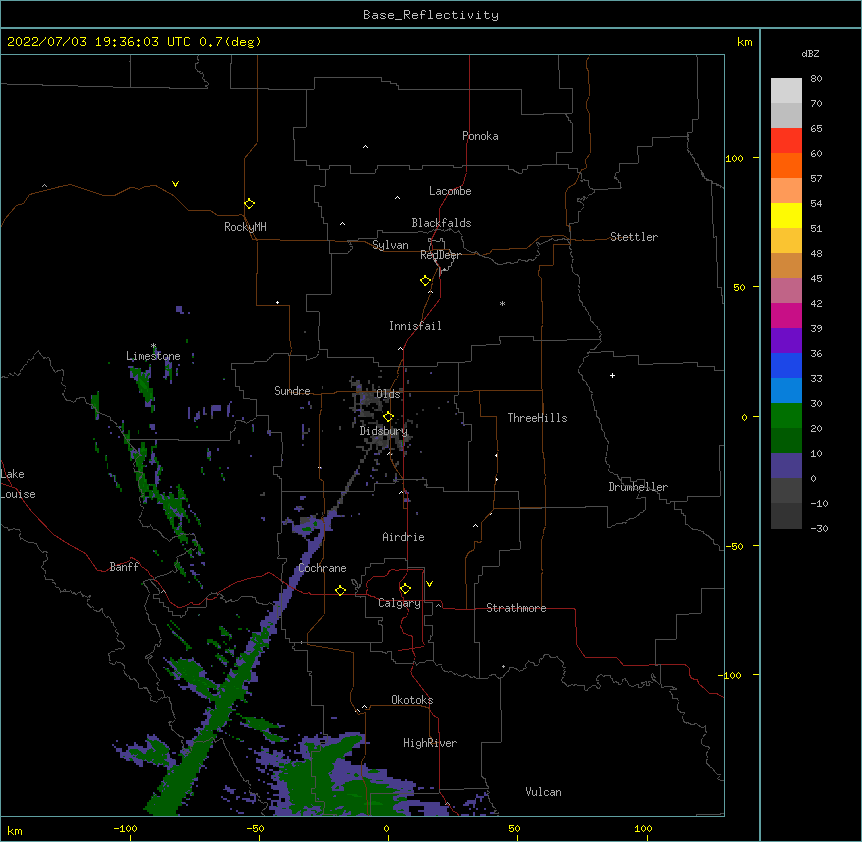
Task: Click the RockyMH label
Action: point(245,227)
